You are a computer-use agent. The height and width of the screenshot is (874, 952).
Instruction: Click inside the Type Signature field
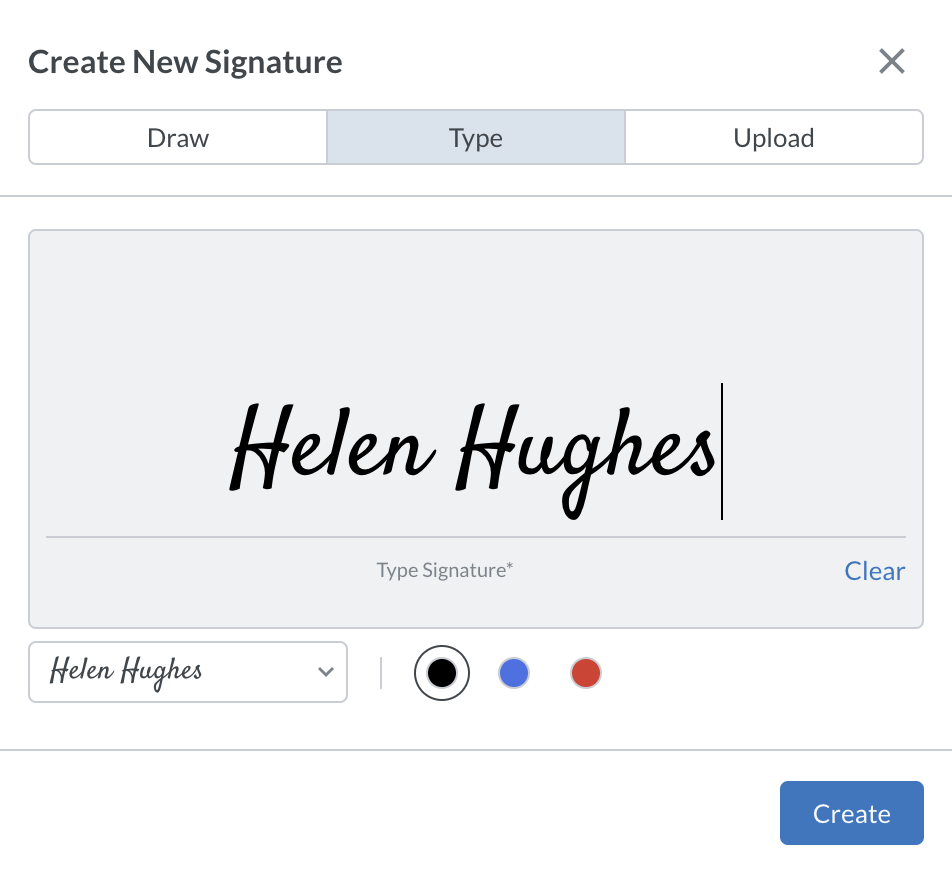click(477, 450)
